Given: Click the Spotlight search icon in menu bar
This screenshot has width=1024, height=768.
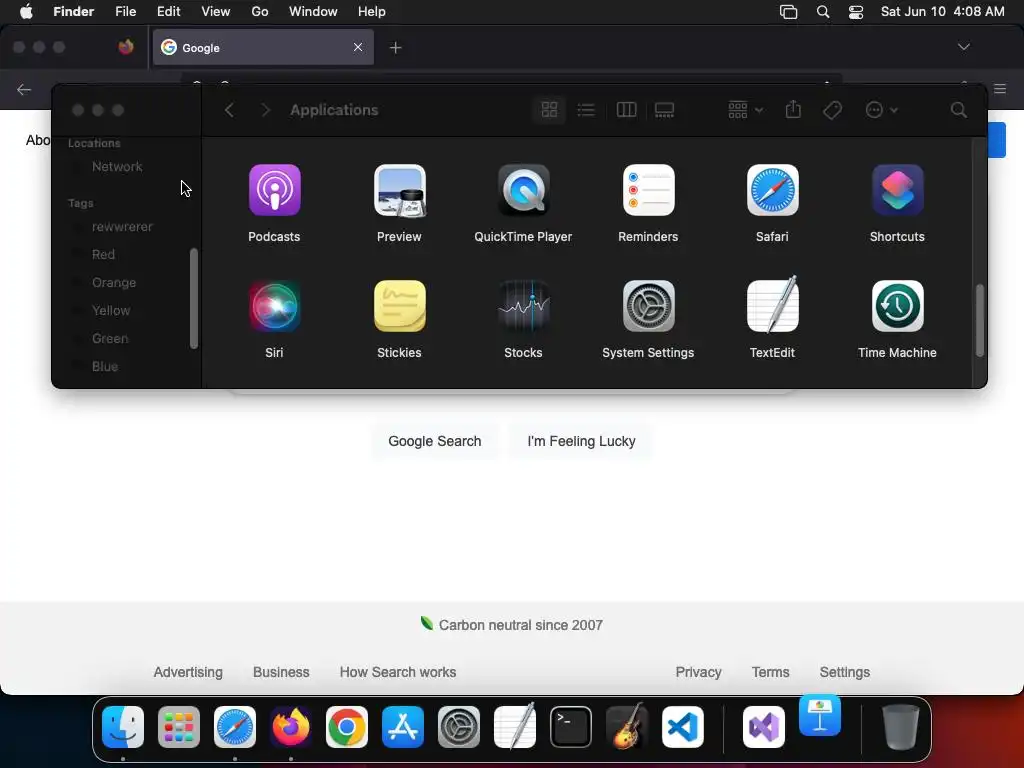Looking at the screenshot, I should (x=823, y=12).
